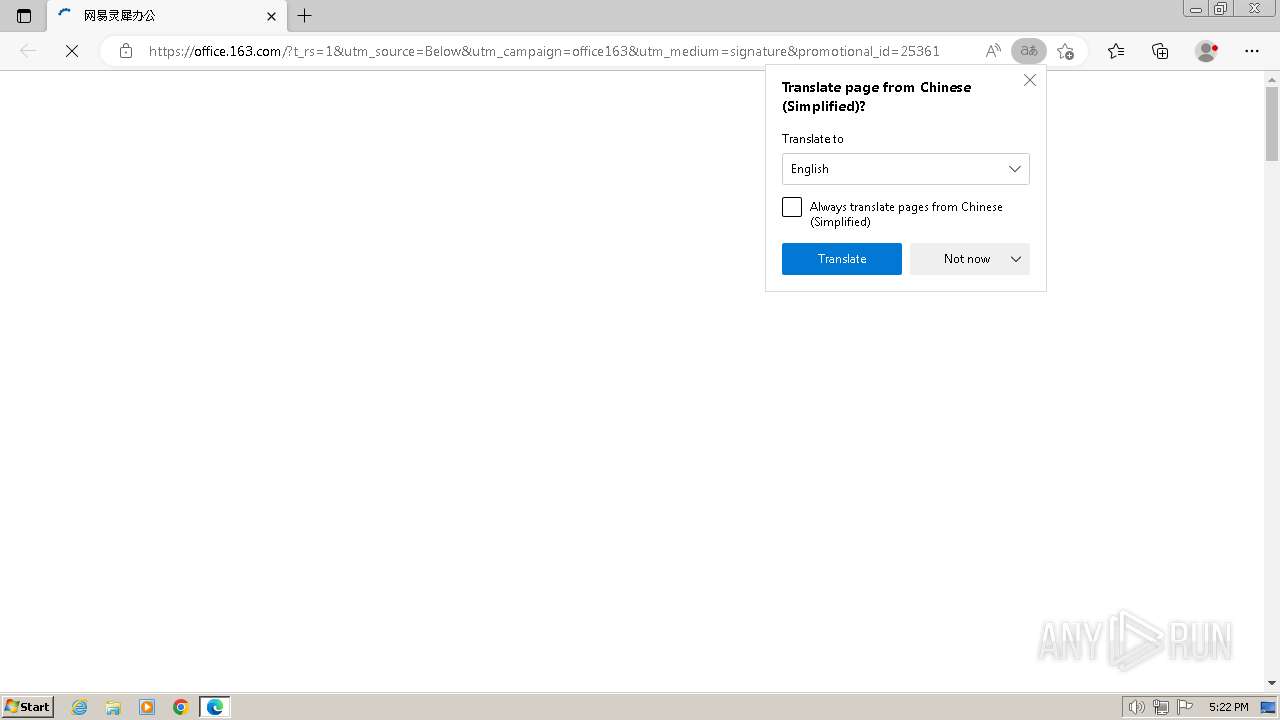Select Microsoft Edge taskbar button

(x=215, y=707)
